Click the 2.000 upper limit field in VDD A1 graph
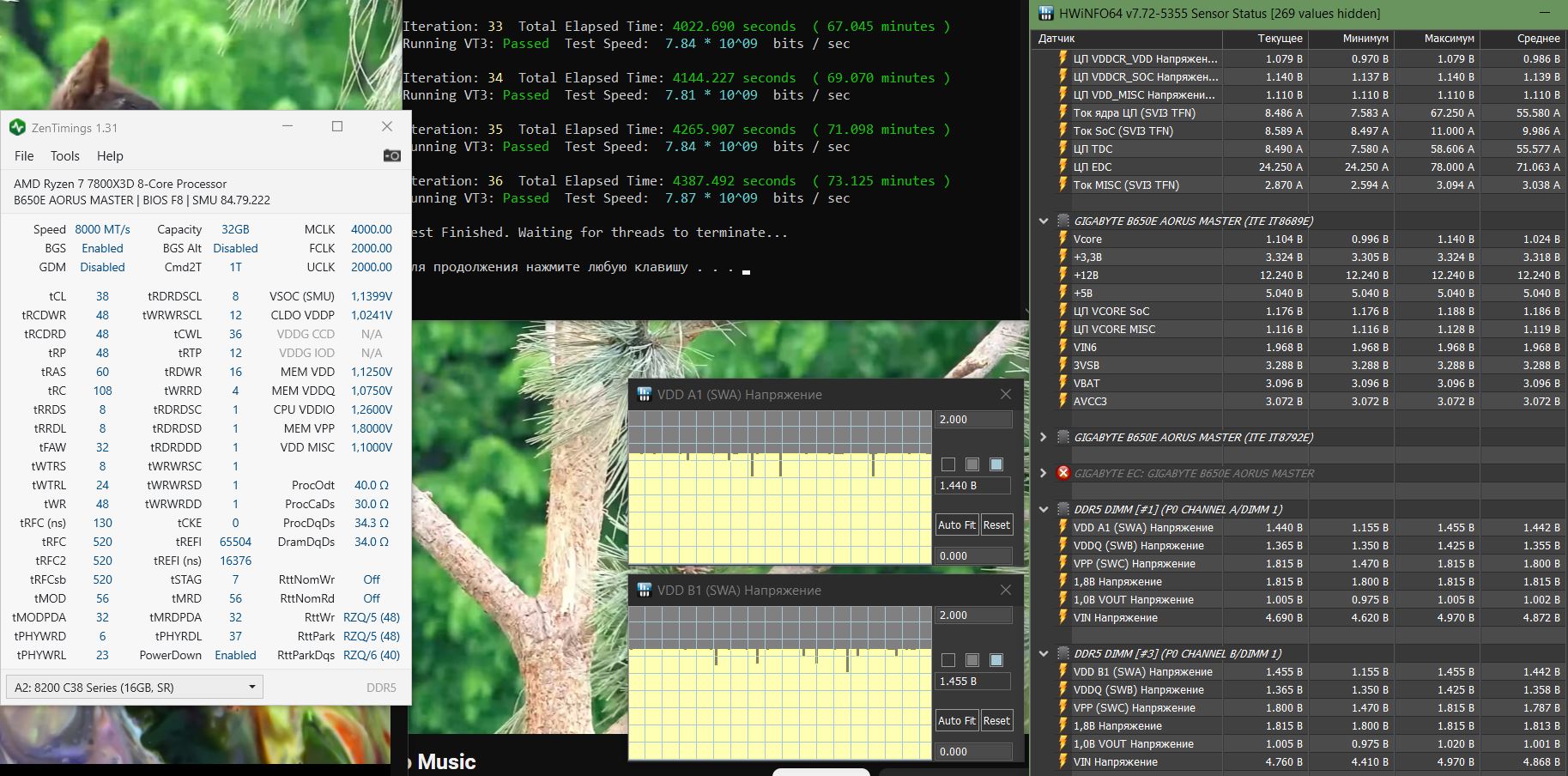 coord(973,420)
